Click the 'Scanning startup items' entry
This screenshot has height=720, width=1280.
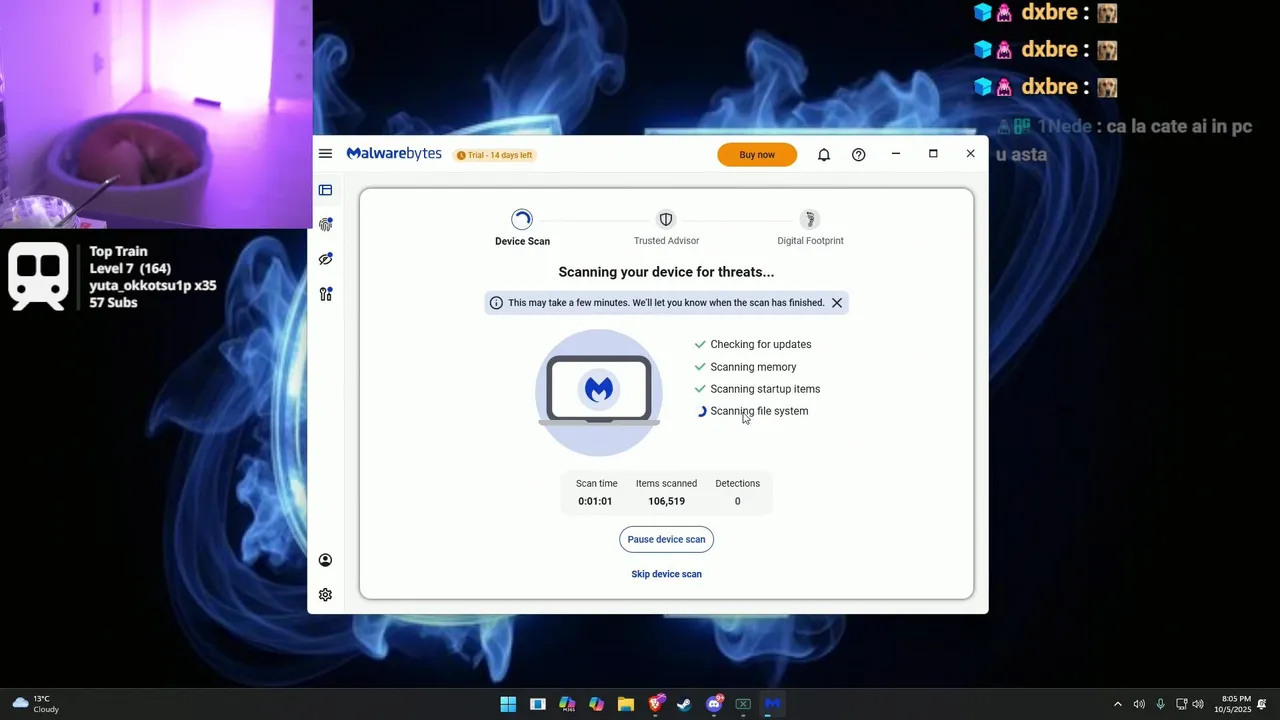pyautogui.click(x=757, y=389)
